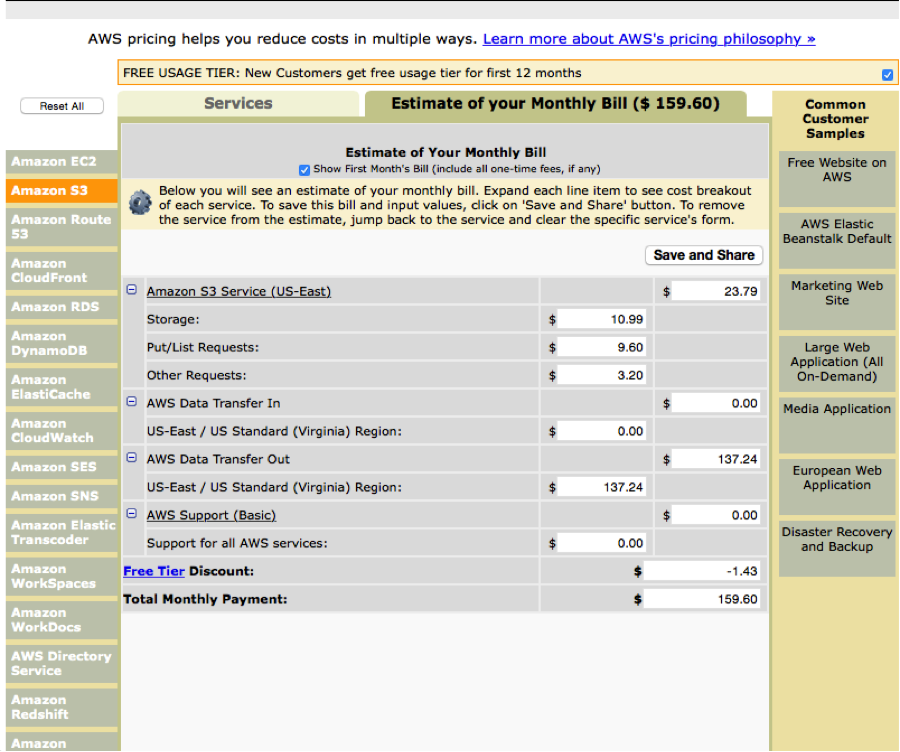Collapse the AWS Support (Basic) row
This screenshot has width=900, height=752.
point(131,513)
